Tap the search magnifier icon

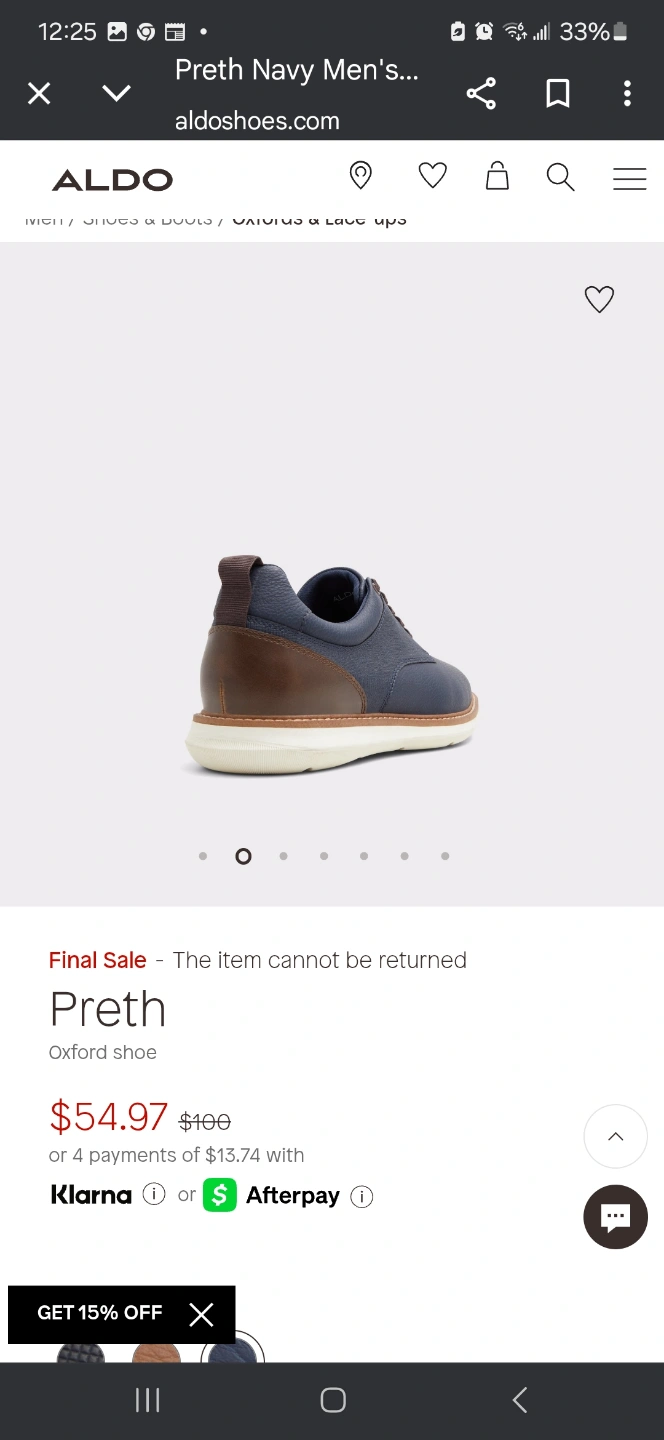click(x=560, y=178)
